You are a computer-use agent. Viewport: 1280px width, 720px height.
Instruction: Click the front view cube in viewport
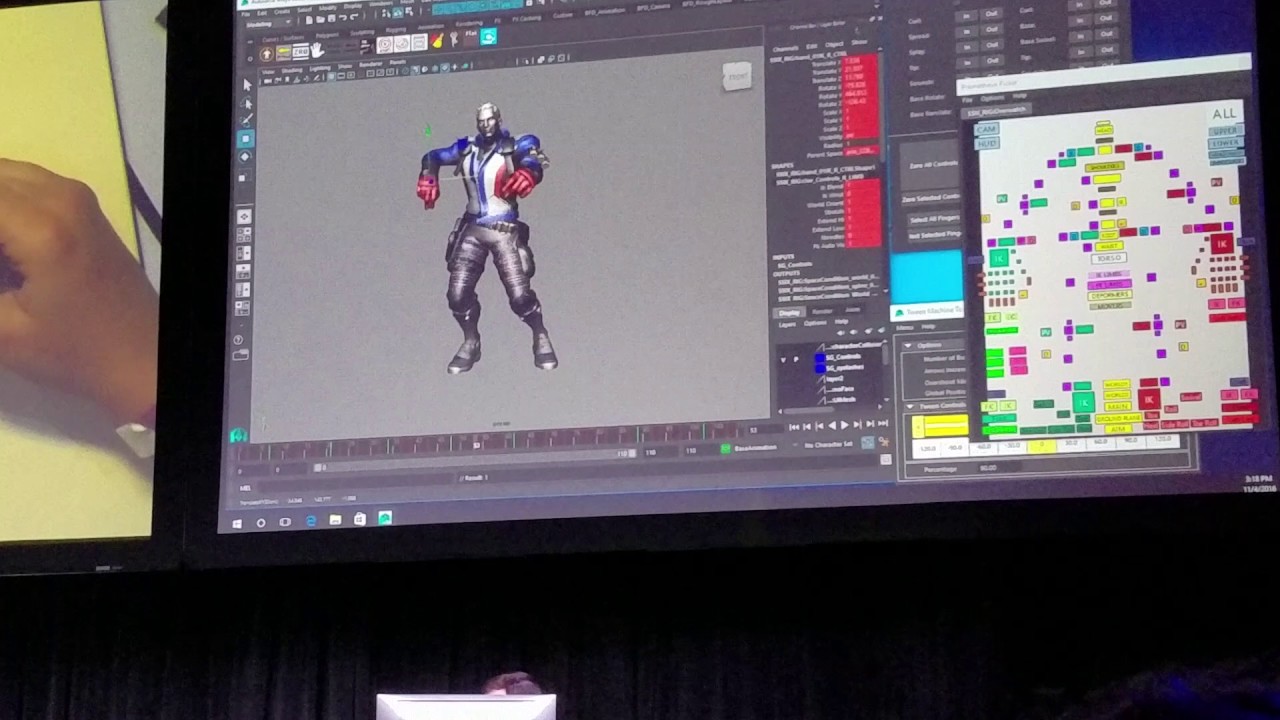point(737,77)
